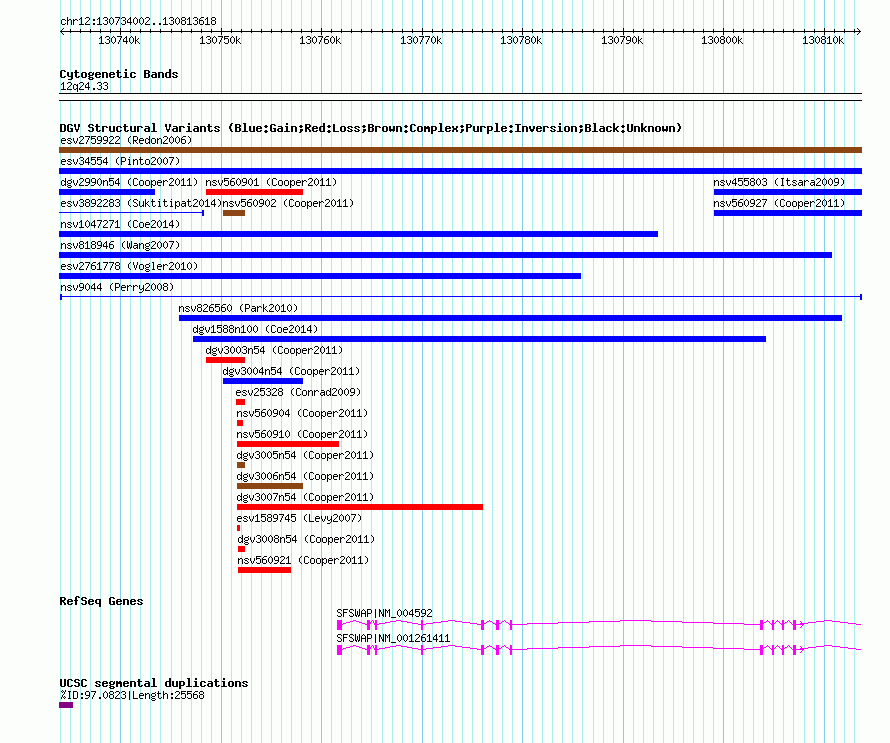Viewport: 890px width, 743px height.
Task: Click the brown esv2759922 Redon2006 variant bar
Action: pyautogui.click(x=460, y=150)
